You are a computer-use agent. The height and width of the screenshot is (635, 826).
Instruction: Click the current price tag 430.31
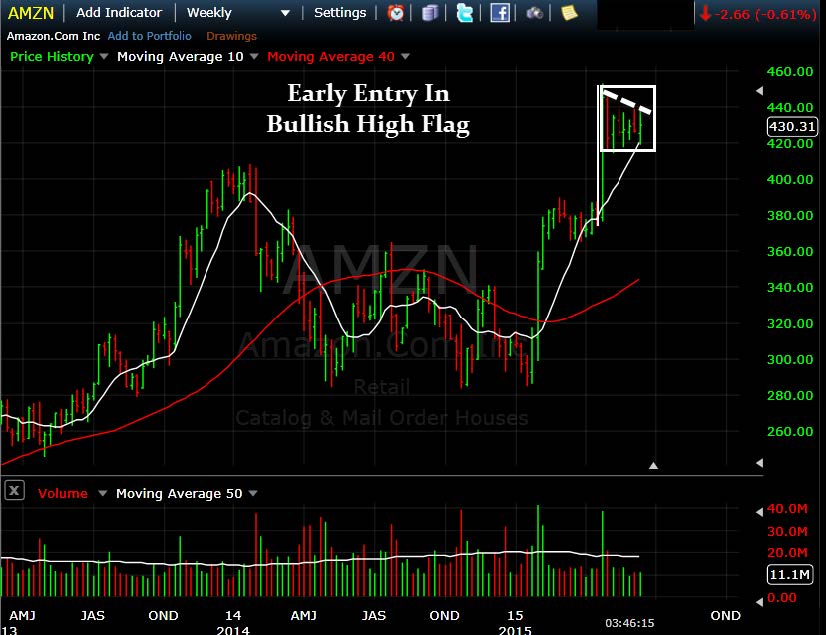pyautogui.click(x=792, y=126)
